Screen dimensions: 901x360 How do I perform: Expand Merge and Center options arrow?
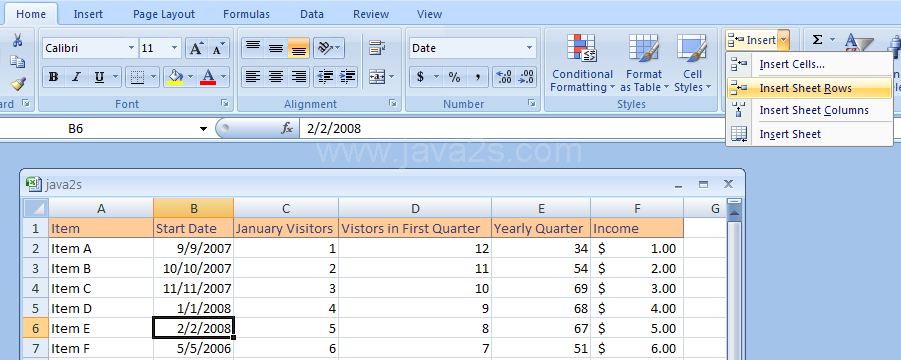tap(391, 77)
